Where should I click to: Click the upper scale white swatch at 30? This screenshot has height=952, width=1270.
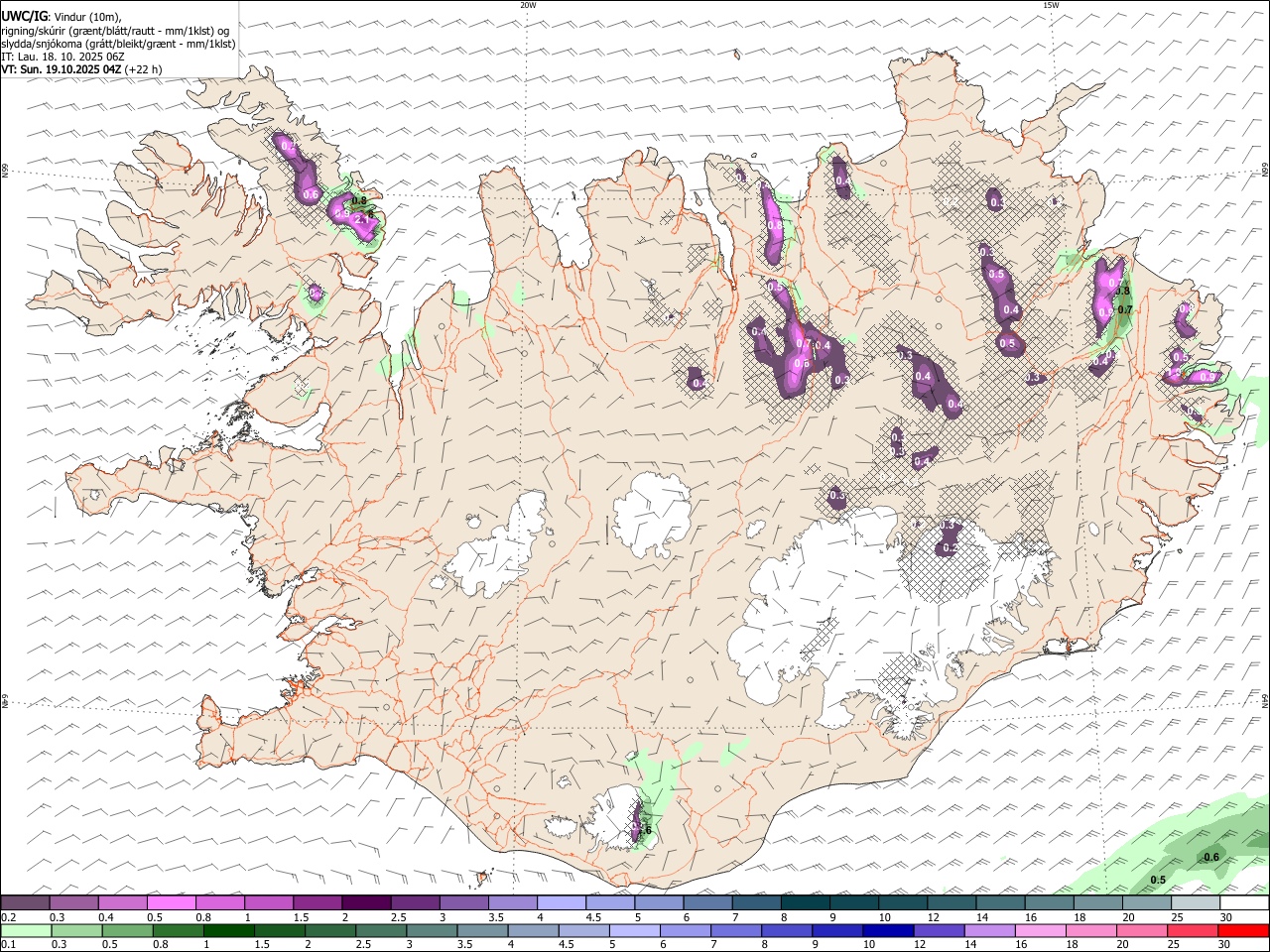1244,902
